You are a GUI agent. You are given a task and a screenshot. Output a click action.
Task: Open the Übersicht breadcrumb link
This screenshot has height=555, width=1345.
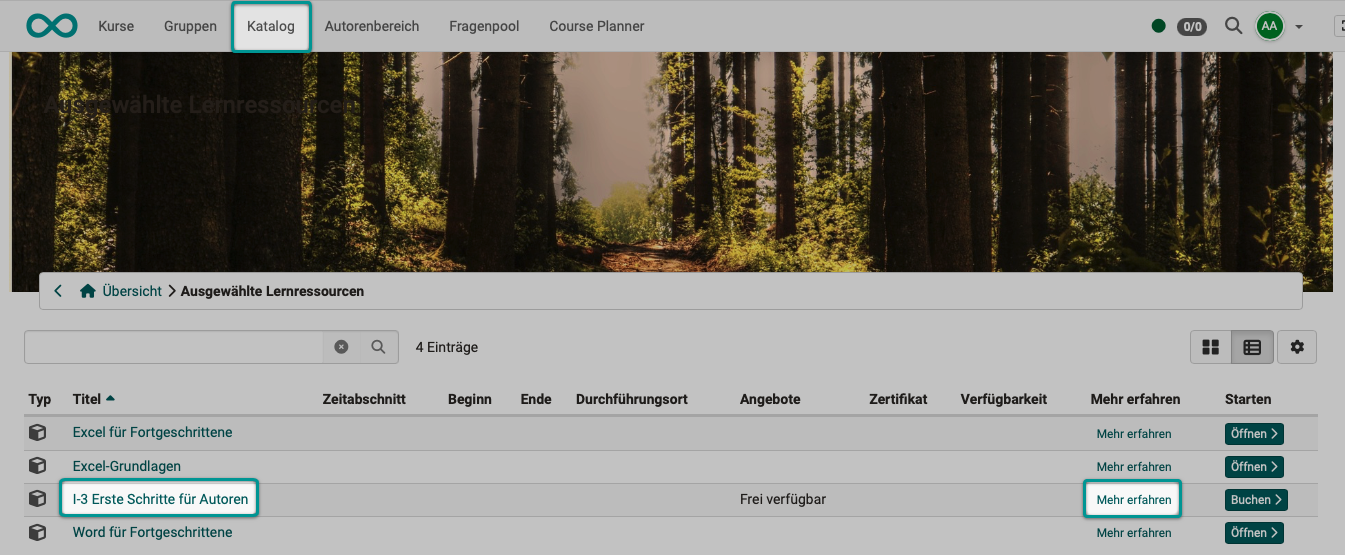131,291
